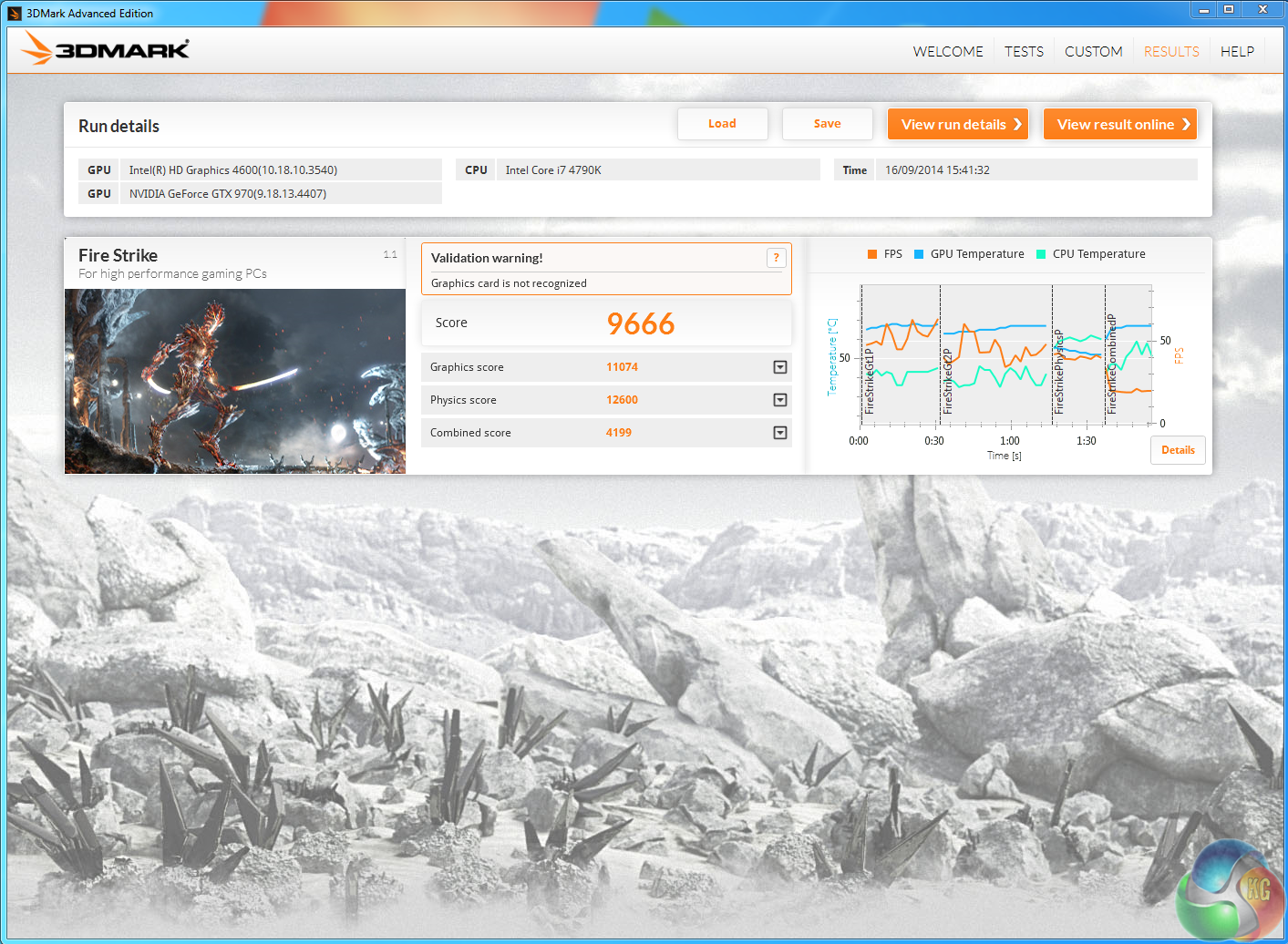This screenshot has height=944, width=1288.
Task: Click the Combined score value 4199
Action: (619, 433)
